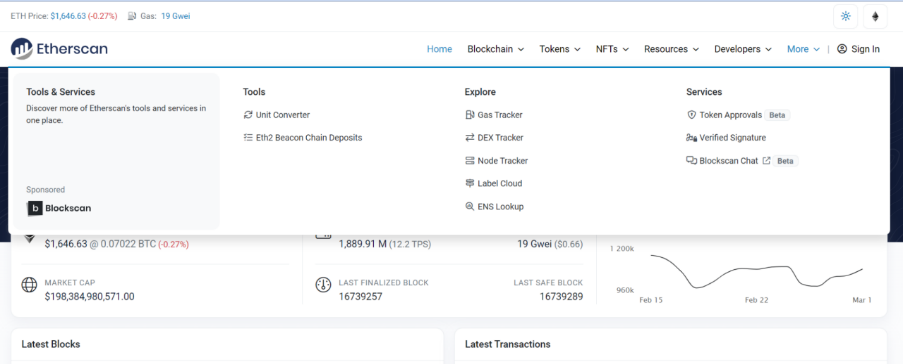The image size is (903, 364).
Task: Expand the Resources dropdown menu
Action: (x=671, y=49)
